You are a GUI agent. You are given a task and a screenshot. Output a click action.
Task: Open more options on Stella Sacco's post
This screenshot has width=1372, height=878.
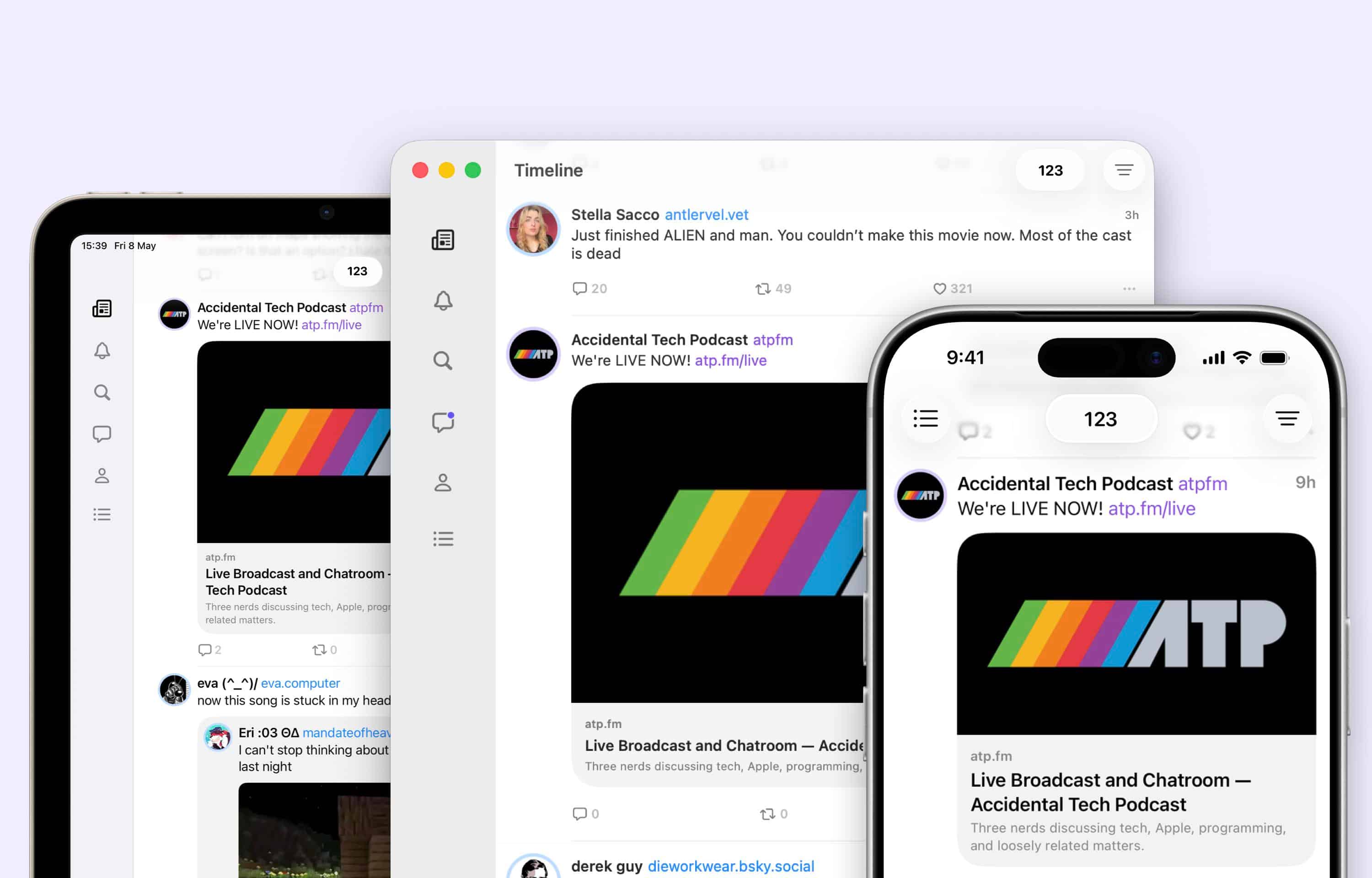pyautogui.click(x=1129, y=289)
